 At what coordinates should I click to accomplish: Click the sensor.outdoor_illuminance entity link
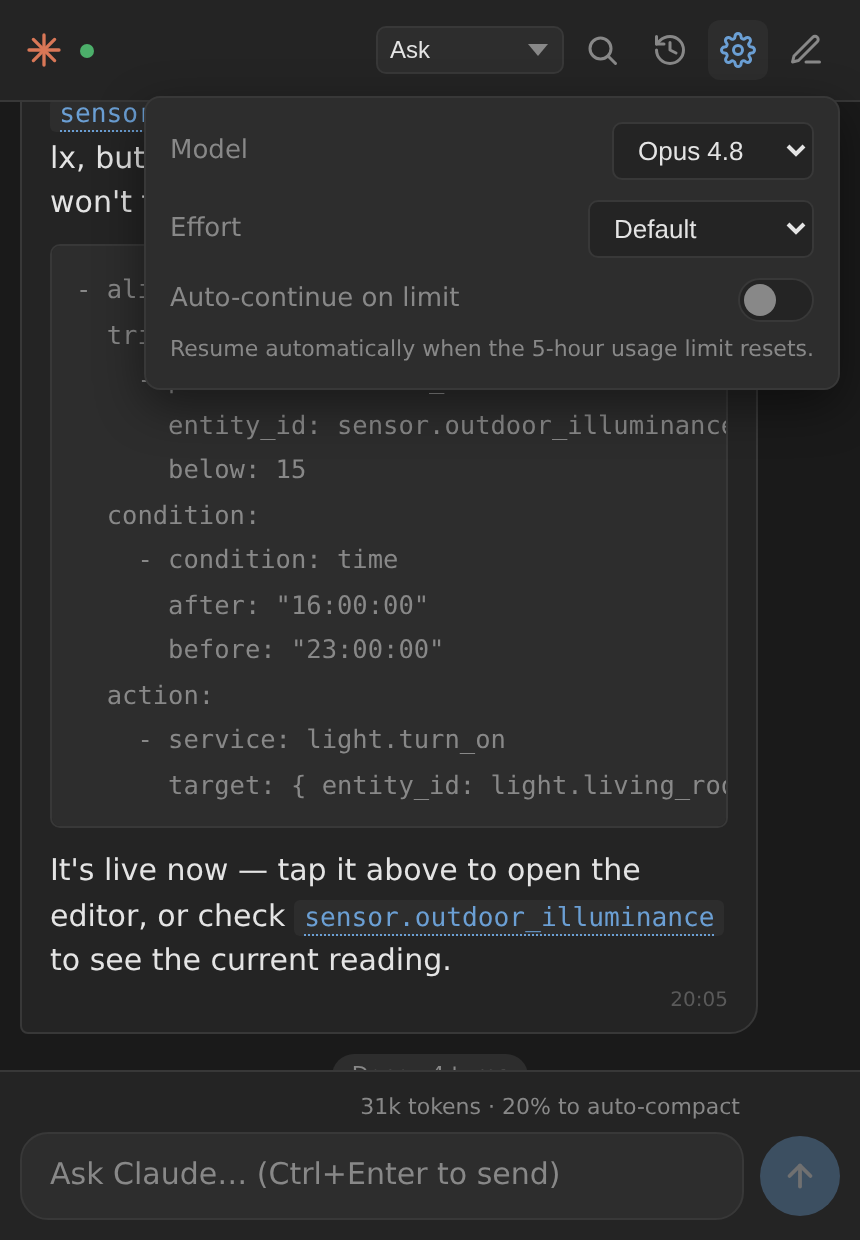click(x=509, y=918)
